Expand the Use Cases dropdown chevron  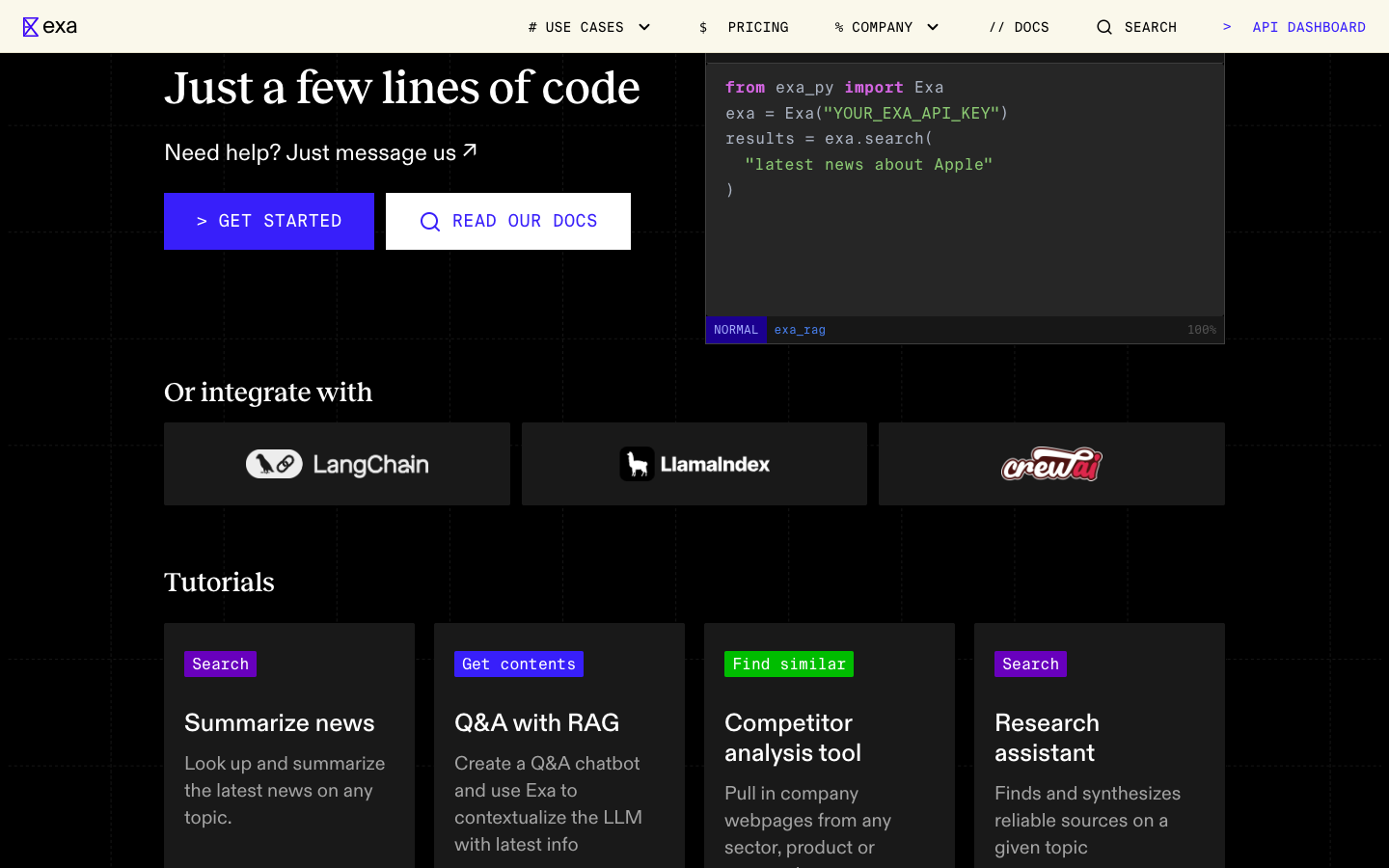[x=644, y=27]
